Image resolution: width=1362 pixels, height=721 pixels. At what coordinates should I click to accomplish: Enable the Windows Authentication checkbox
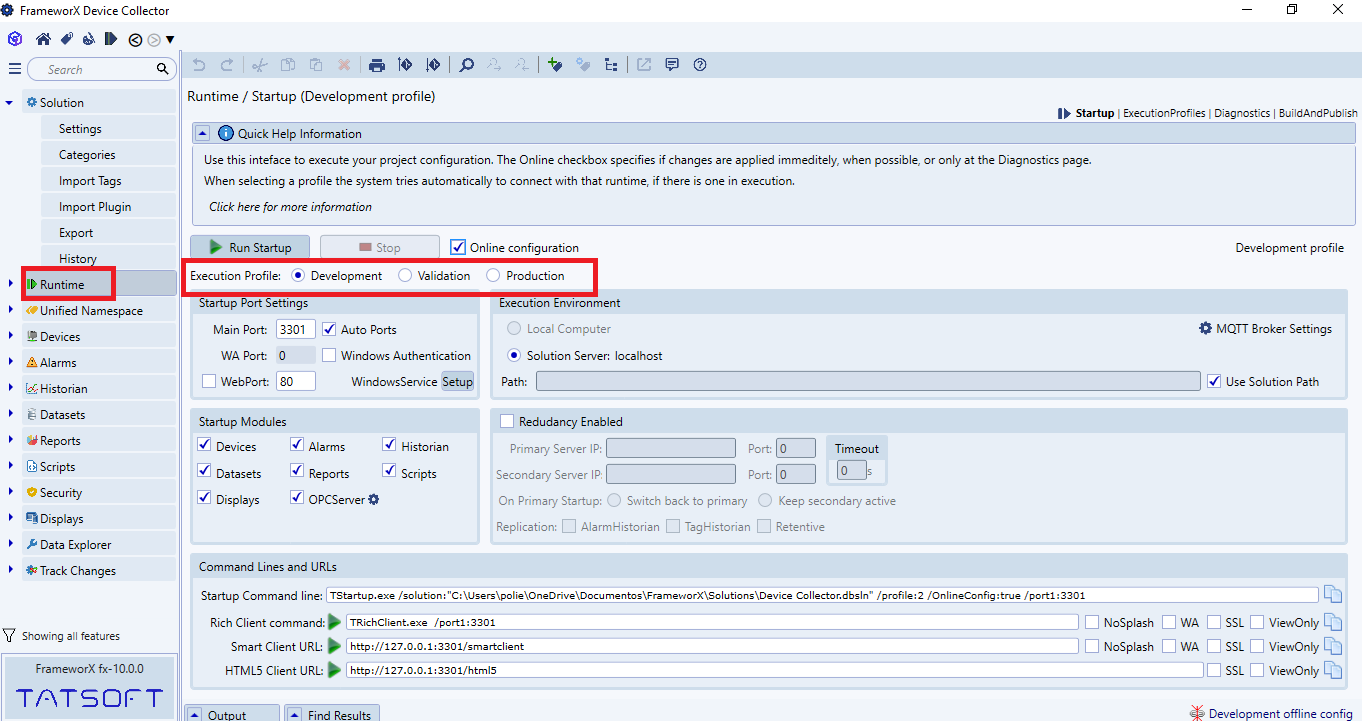(x=329, y=355)
